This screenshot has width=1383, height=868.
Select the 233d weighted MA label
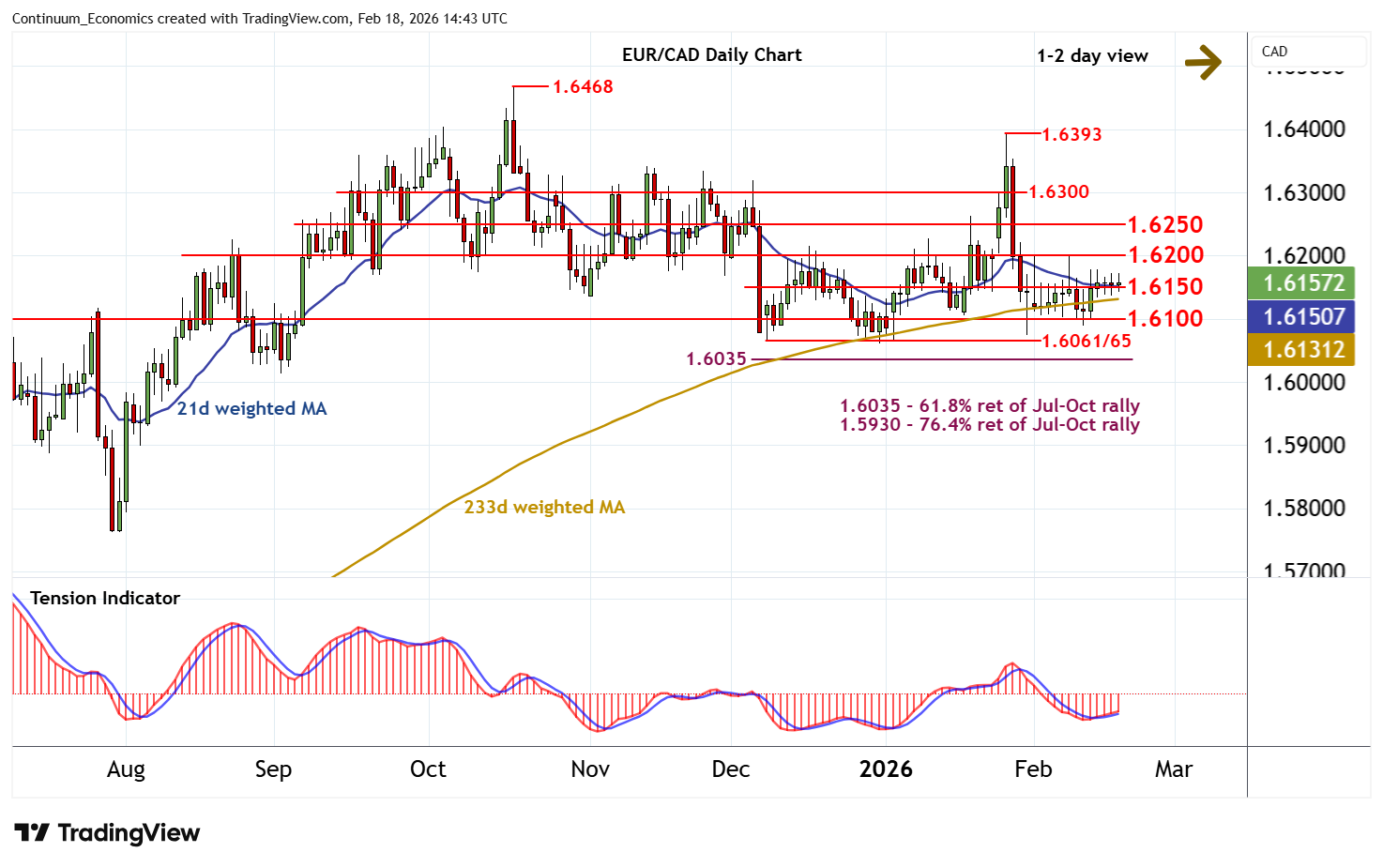[x=544, y=507]
